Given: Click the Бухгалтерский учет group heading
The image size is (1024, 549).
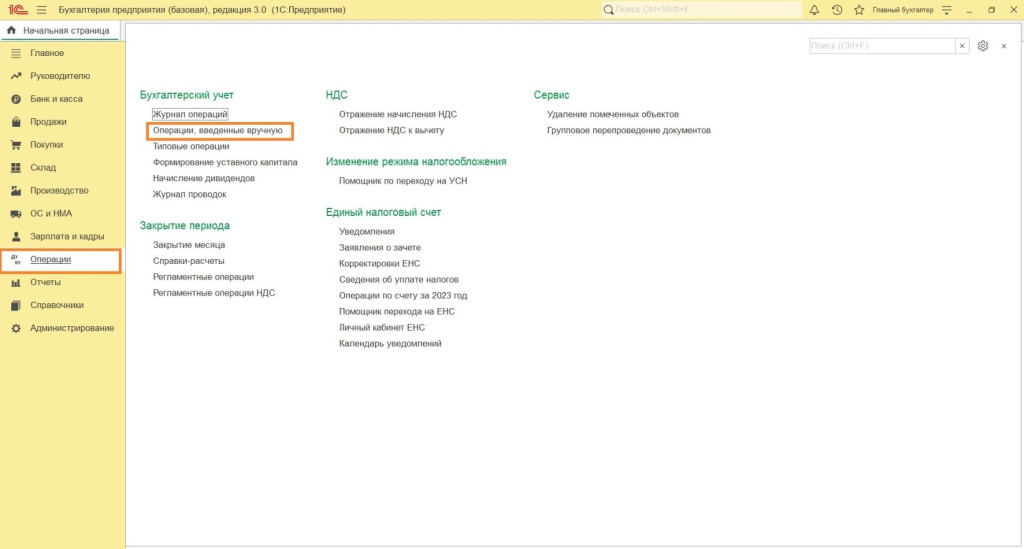Looking at the screenshot, I should [x=186, y=95].
